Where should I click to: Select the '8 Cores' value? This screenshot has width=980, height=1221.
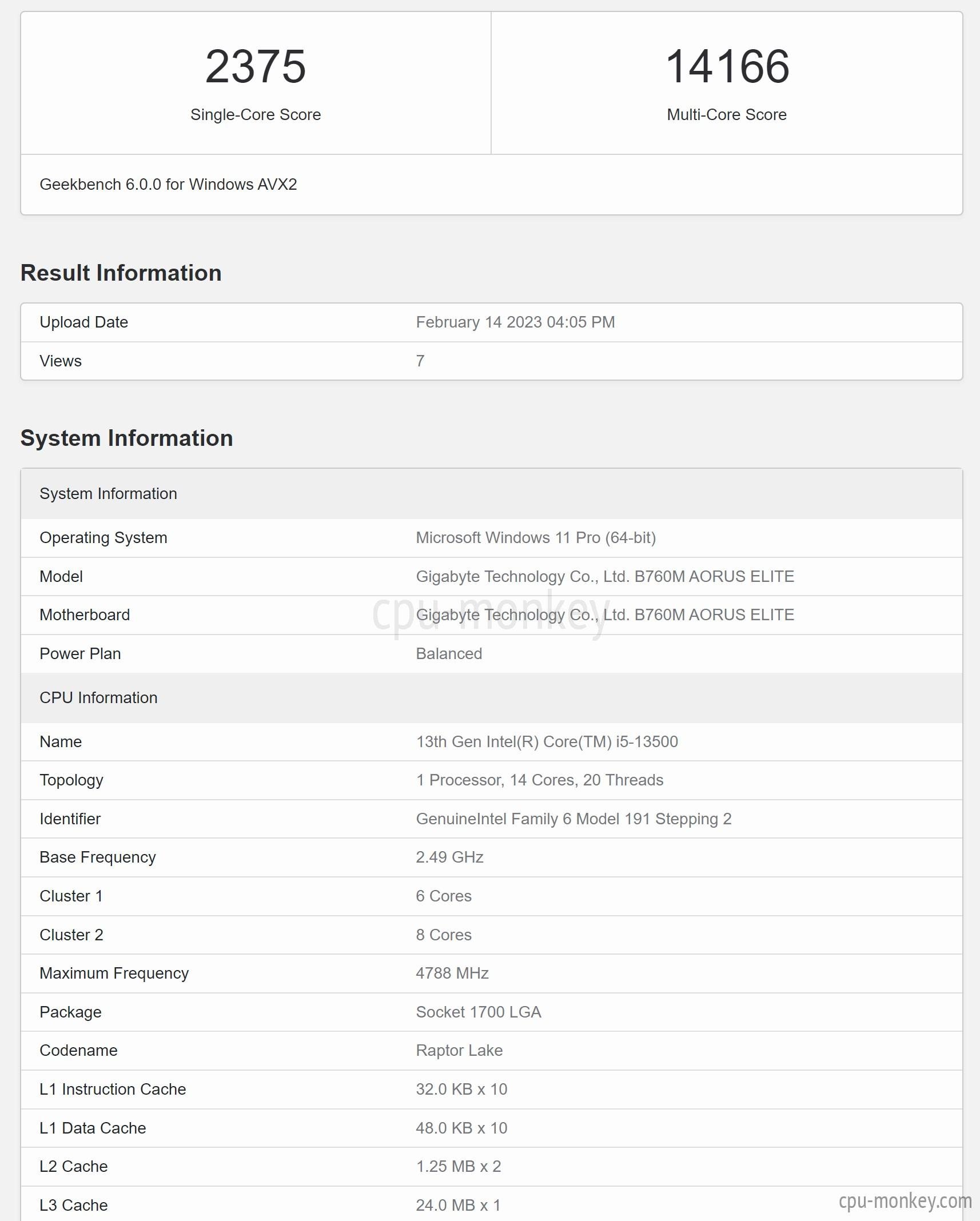pyautogui.click(x=444, y=935)
